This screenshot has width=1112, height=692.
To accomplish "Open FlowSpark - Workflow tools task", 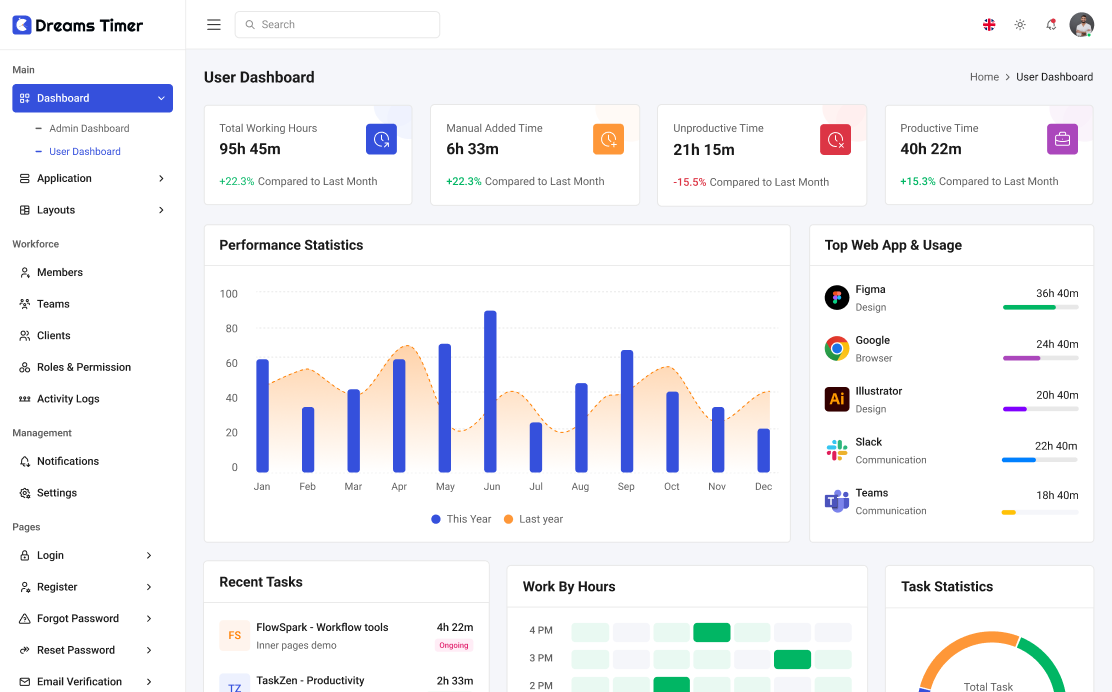I will click(x=322, y=627).
